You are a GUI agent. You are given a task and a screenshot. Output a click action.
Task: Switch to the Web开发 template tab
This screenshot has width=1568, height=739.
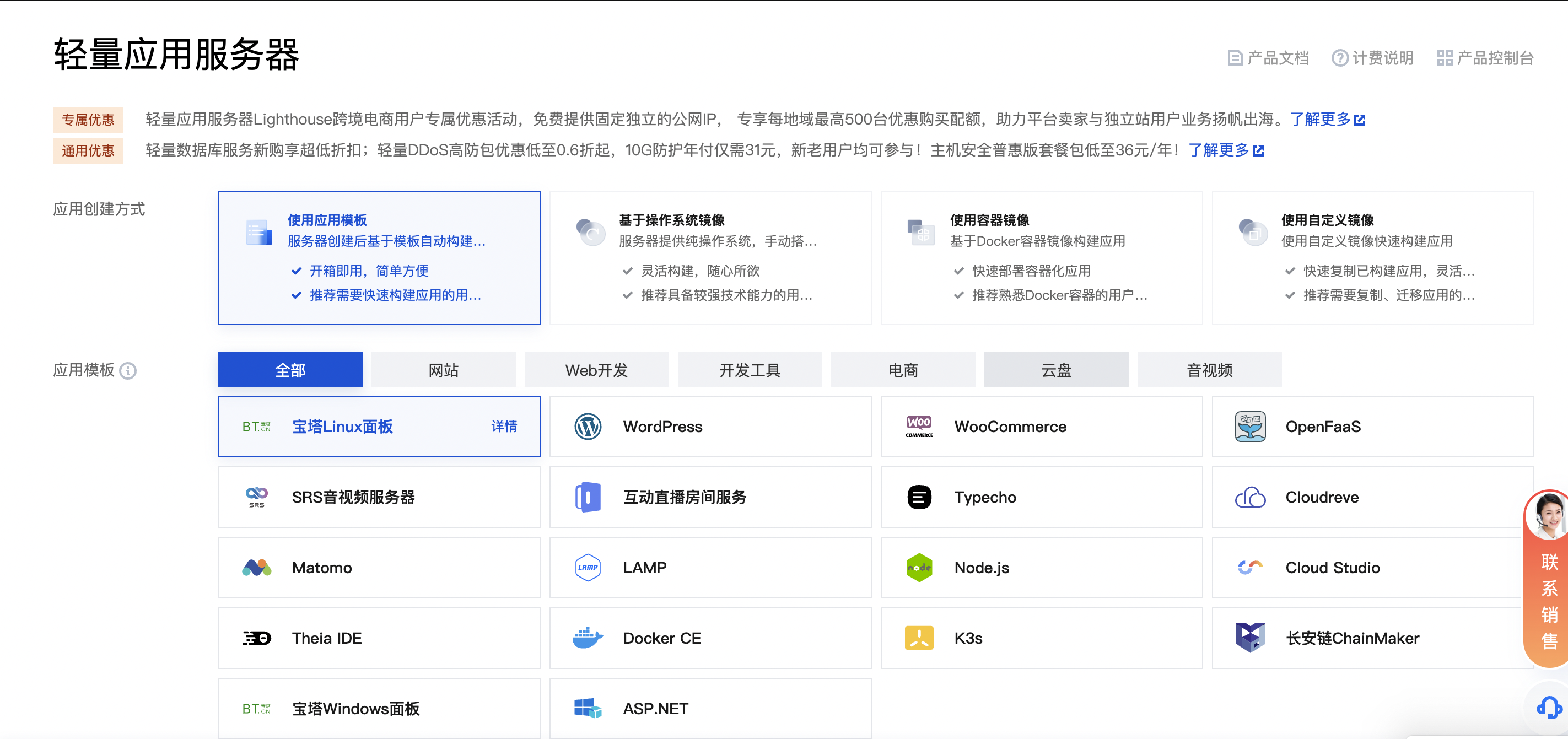click(596, 369)
